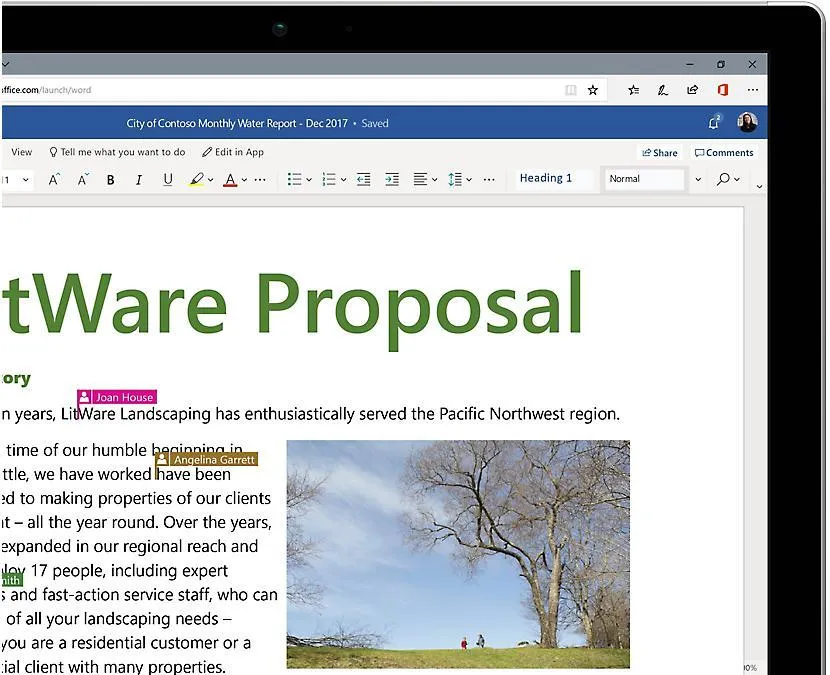This screenshot has width=830, height=675.
Task: Open more paragraph options ellipsis
Action: (x=489, y=180)
